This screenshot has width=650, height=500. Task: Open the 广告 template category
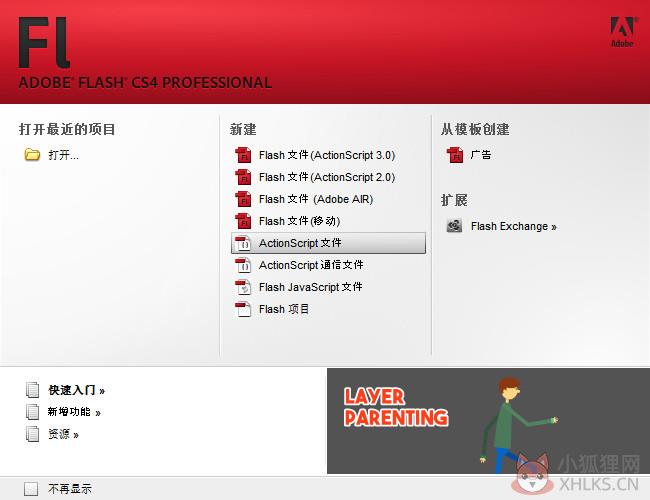tap(481, 155)
